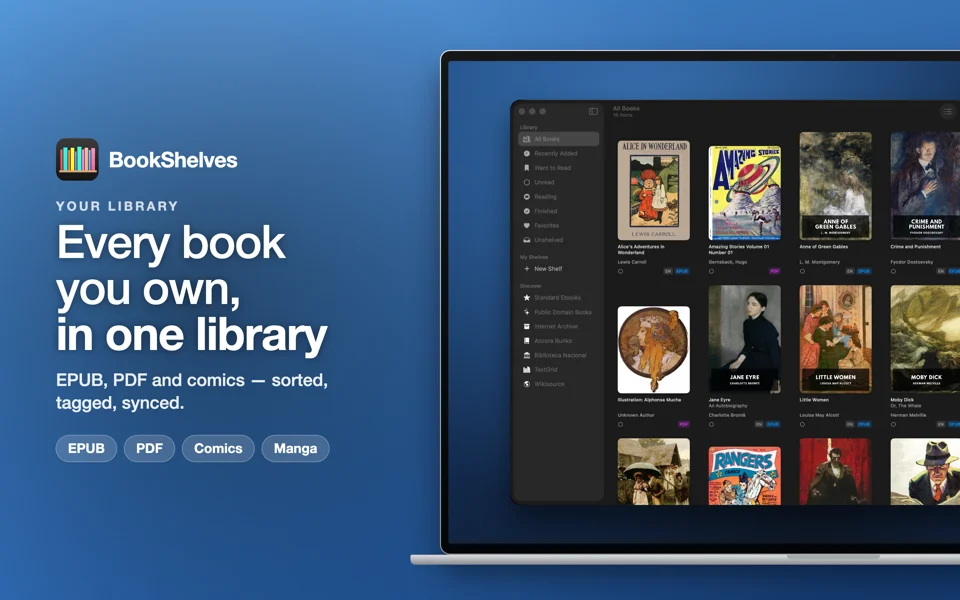Open the Alice in Wonderland cover
Image resolution: width=960 pixels, height=600 pixels.
coord(653,190)
